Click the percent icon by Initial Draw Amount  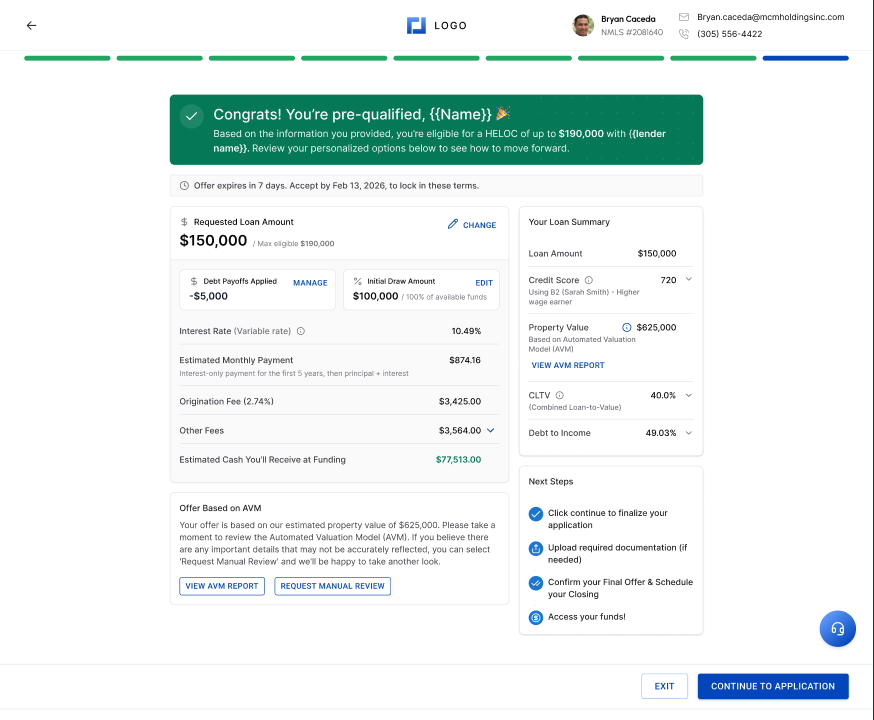(357, 281)
